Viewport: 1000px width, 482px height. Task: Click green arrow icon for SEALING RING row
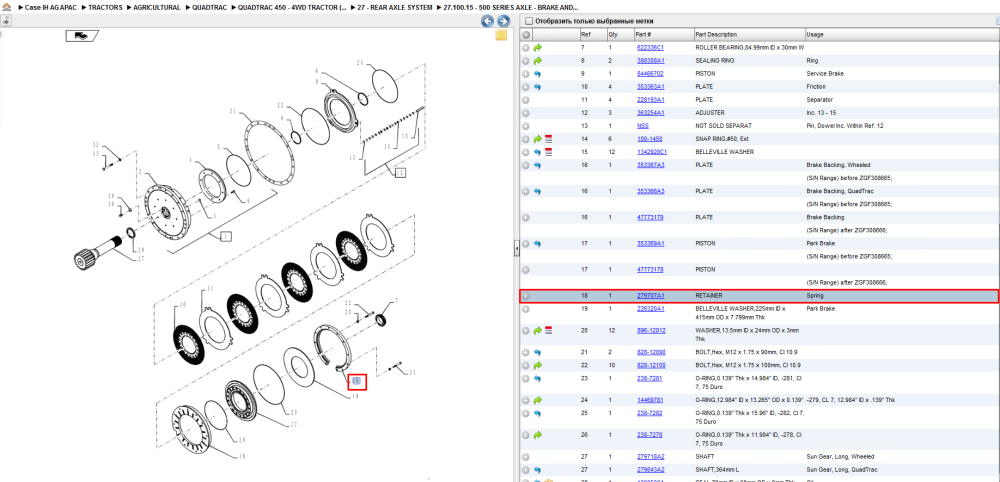538,61
